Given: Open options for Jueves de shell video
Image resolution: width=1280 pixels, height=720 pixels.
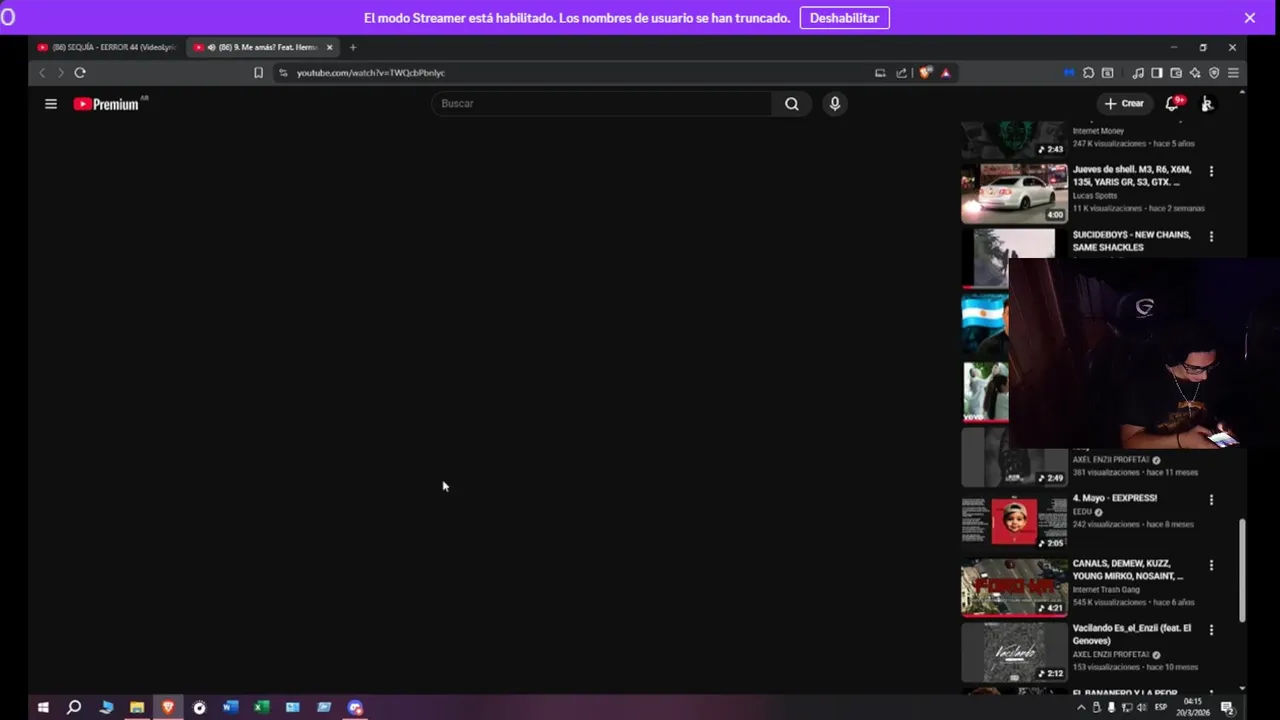Looking at the screenshot, I should (1211, 172).
